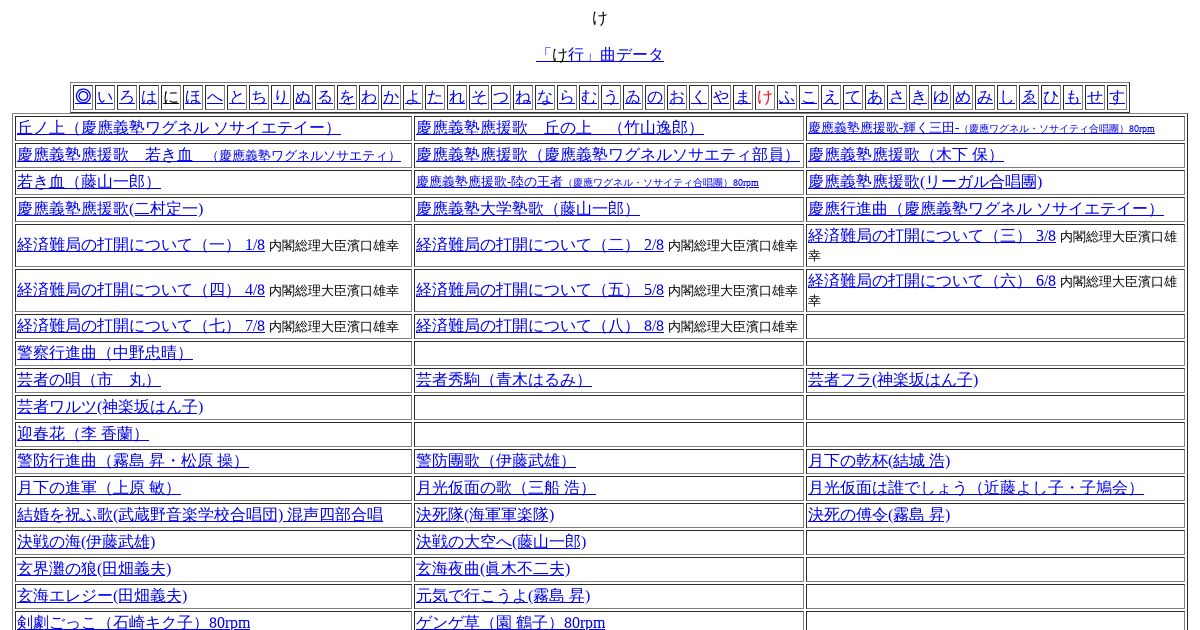Go to the か index page
Viewport: 1200px width, 630px height.
(391, 97)
